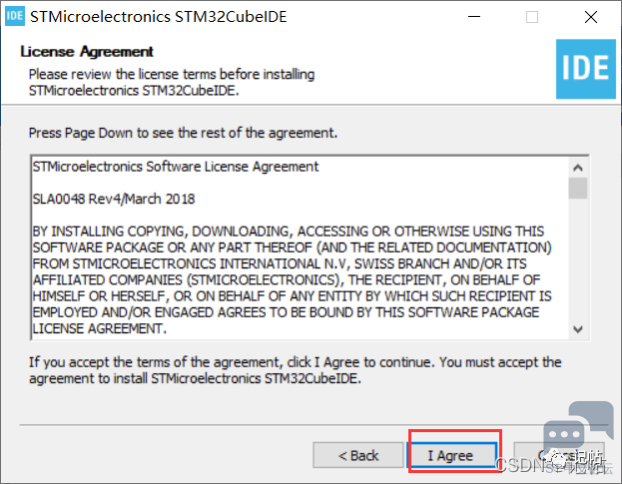The height and width of the screenshot is (484, 622).
Task: Click the license scrollbar down arrow
Action: pos(578,329)
